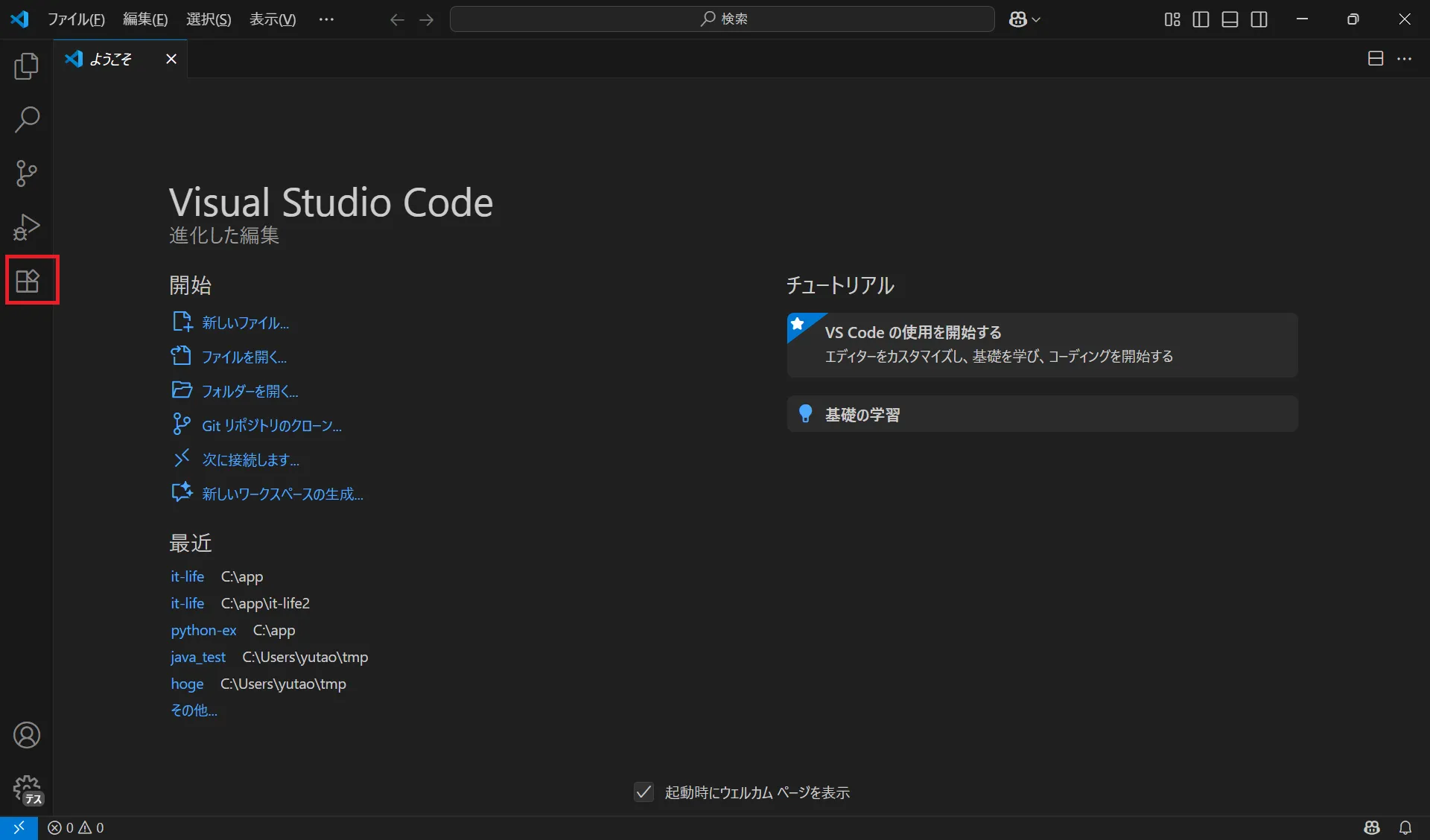Click Git リポジトリのクローン... link
This screenshot has height=840, width=1430.
(x=272, y=425)
